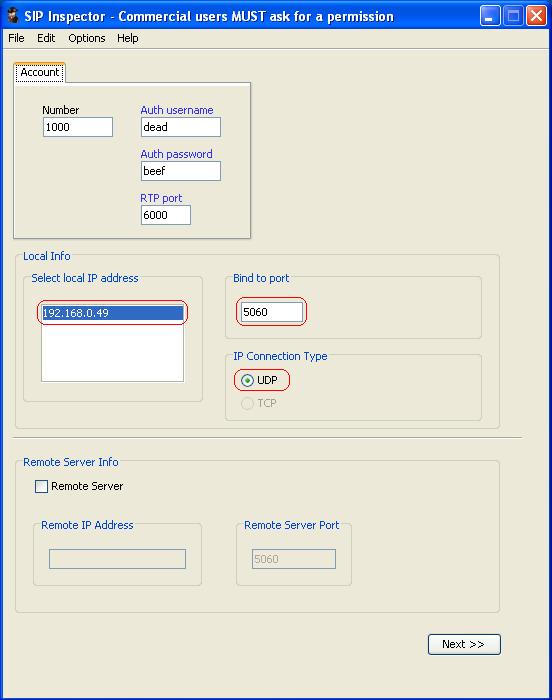Open the Options menu
552x700 pixels.
87,38
